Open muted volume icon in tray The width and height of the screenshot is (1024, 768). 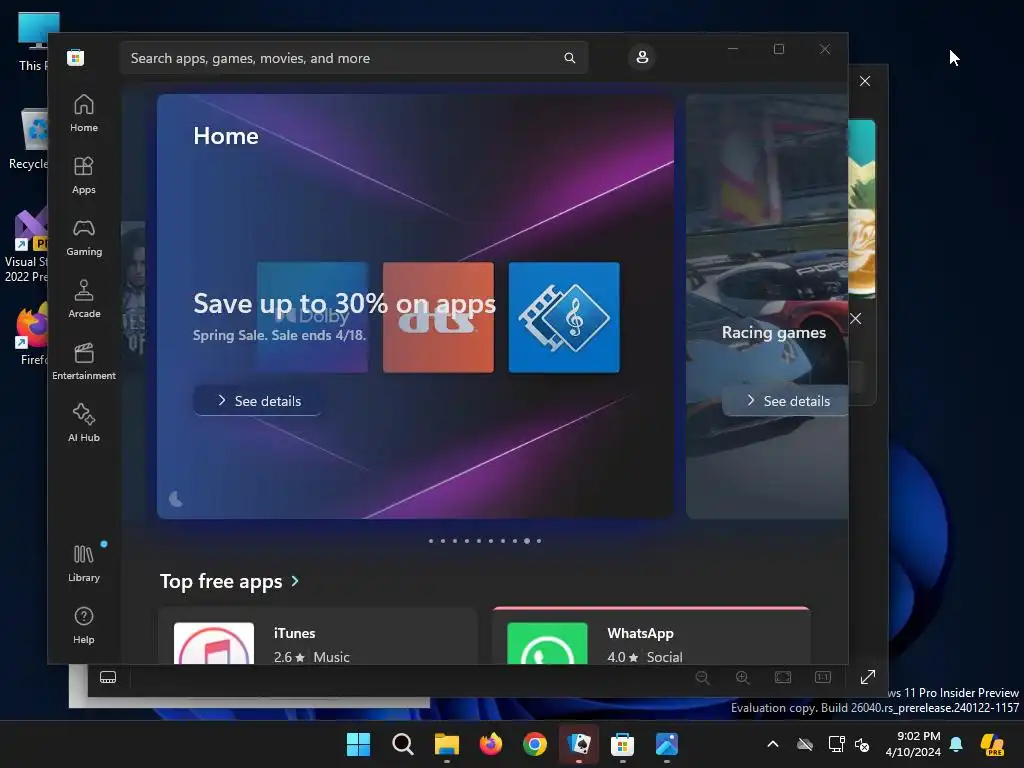(862, 744)
